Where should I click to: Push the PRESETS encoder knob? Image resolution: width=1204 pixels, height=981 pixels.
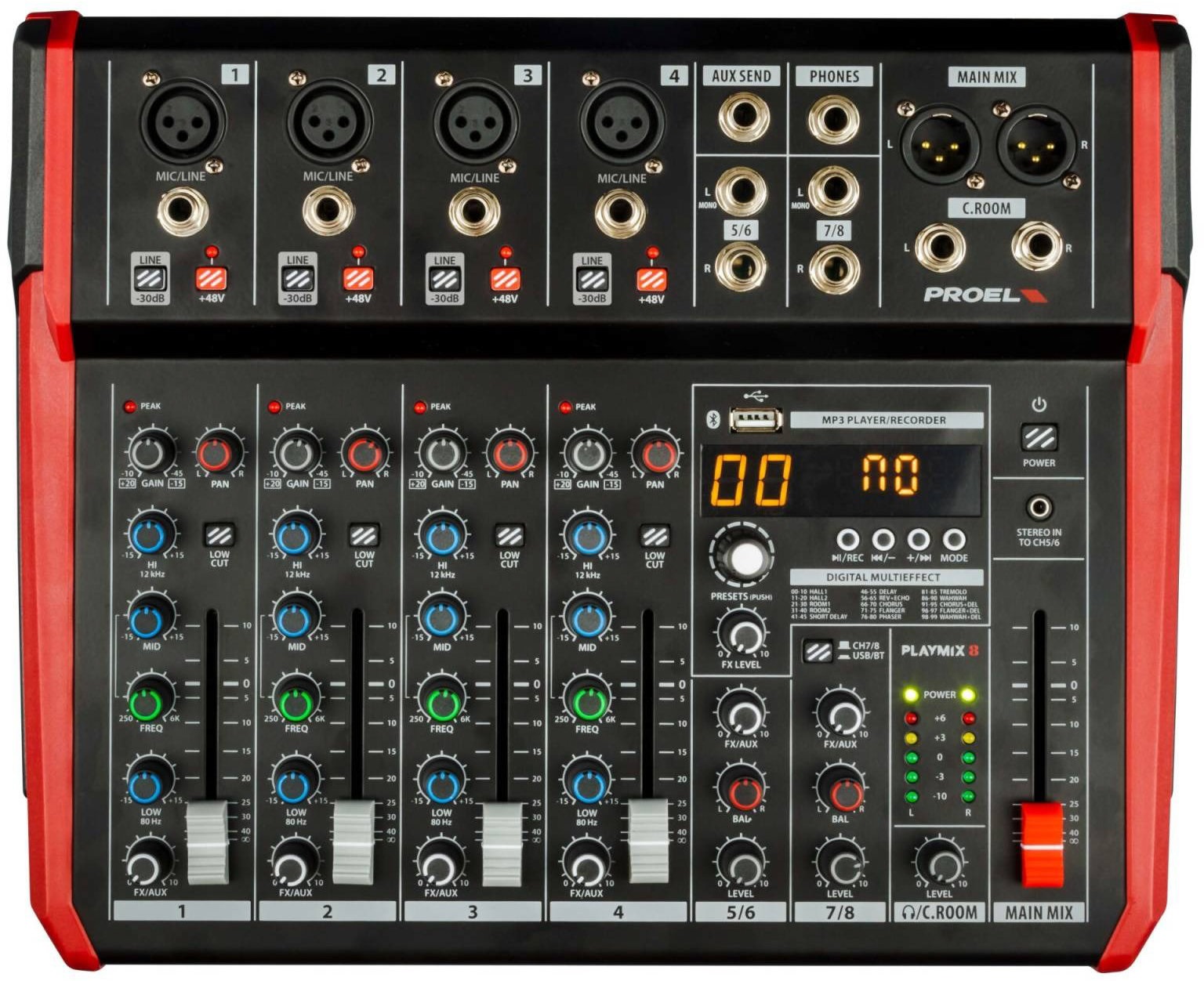(742, 556)
